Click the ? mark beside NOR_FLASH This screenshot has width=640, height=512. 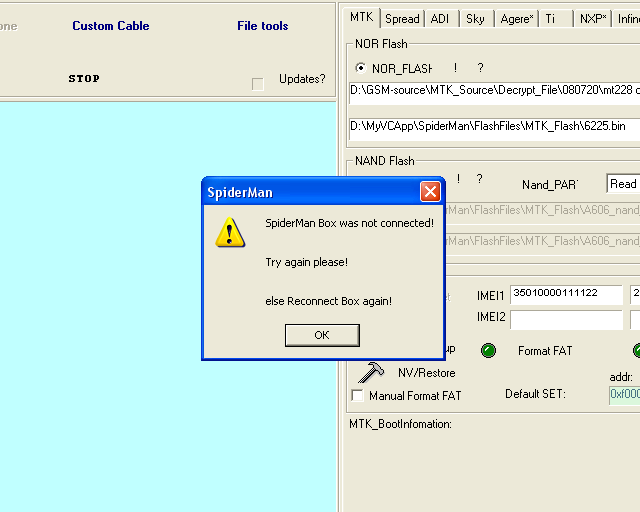coord(480,68)
